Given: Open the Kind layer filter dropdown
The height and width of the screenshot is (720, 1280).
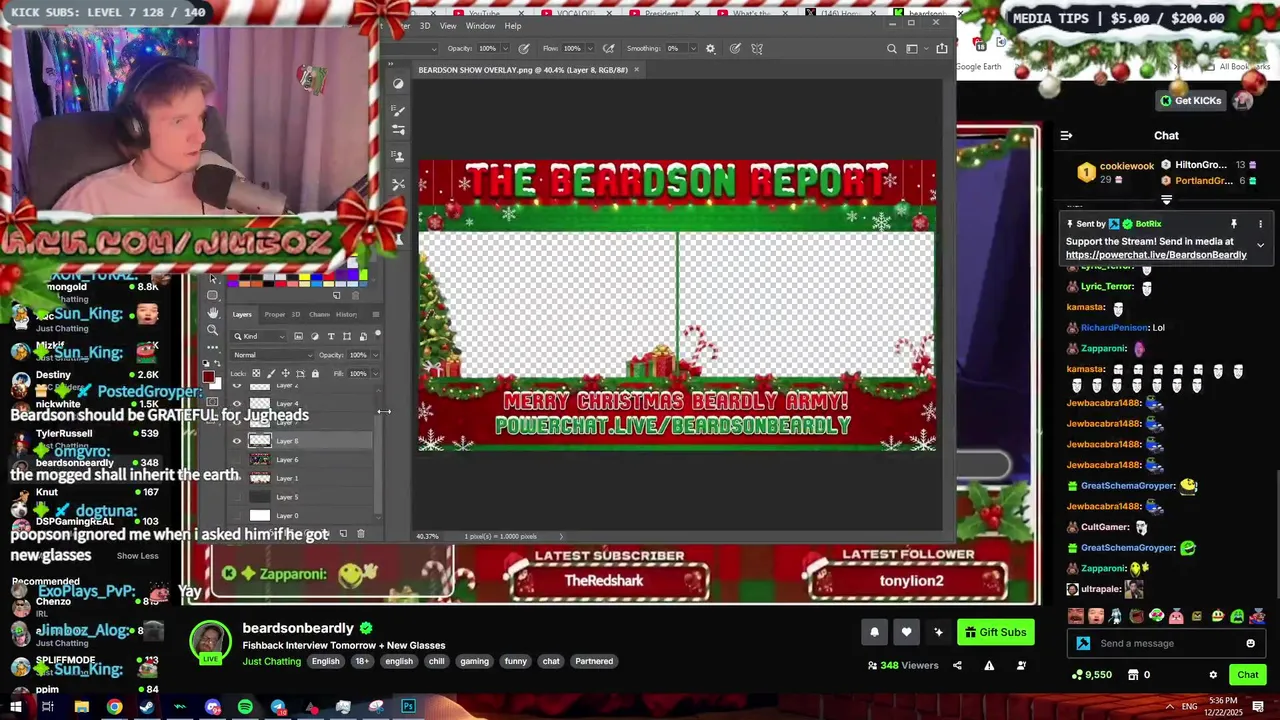Looking at the screenshot, I should (259, 336).
